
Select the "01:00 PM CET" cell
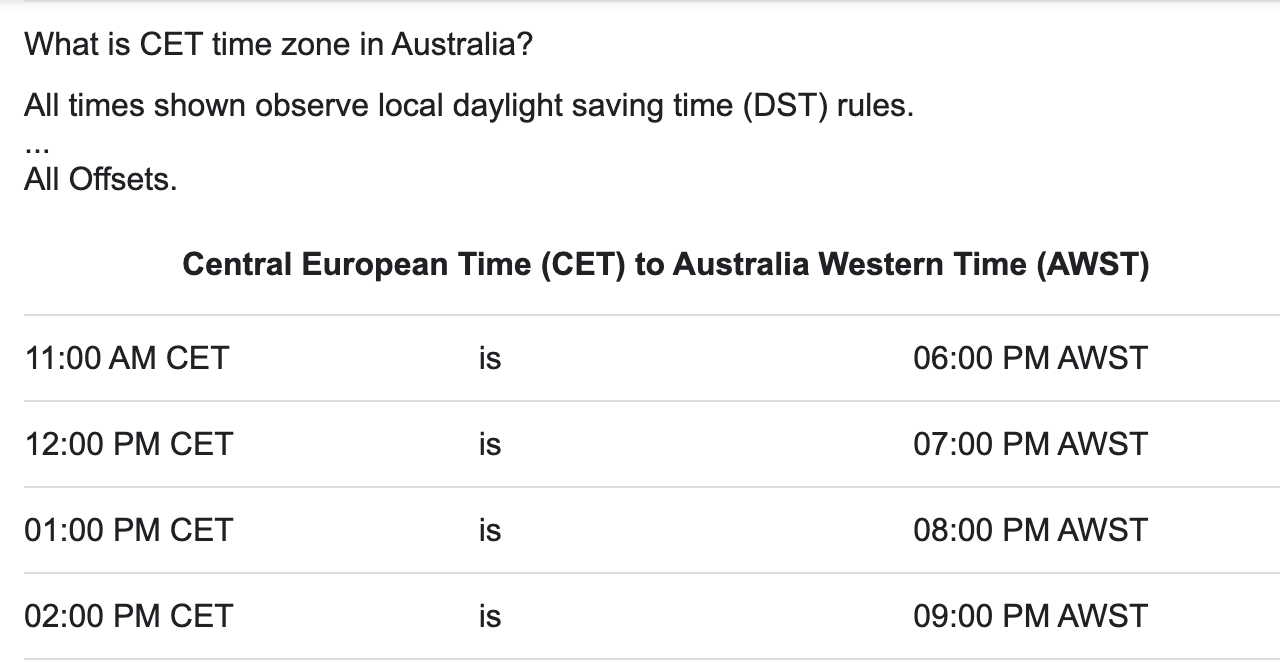(x=129, y=530)
